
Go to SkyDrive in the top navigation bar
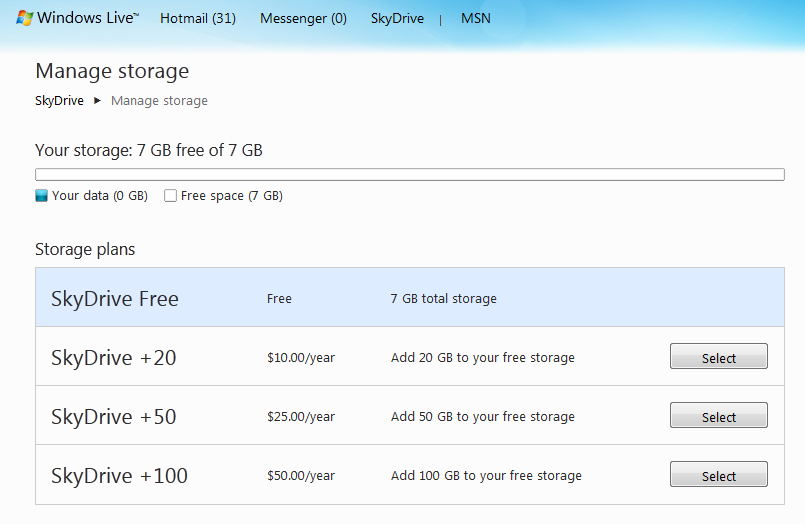397,18
